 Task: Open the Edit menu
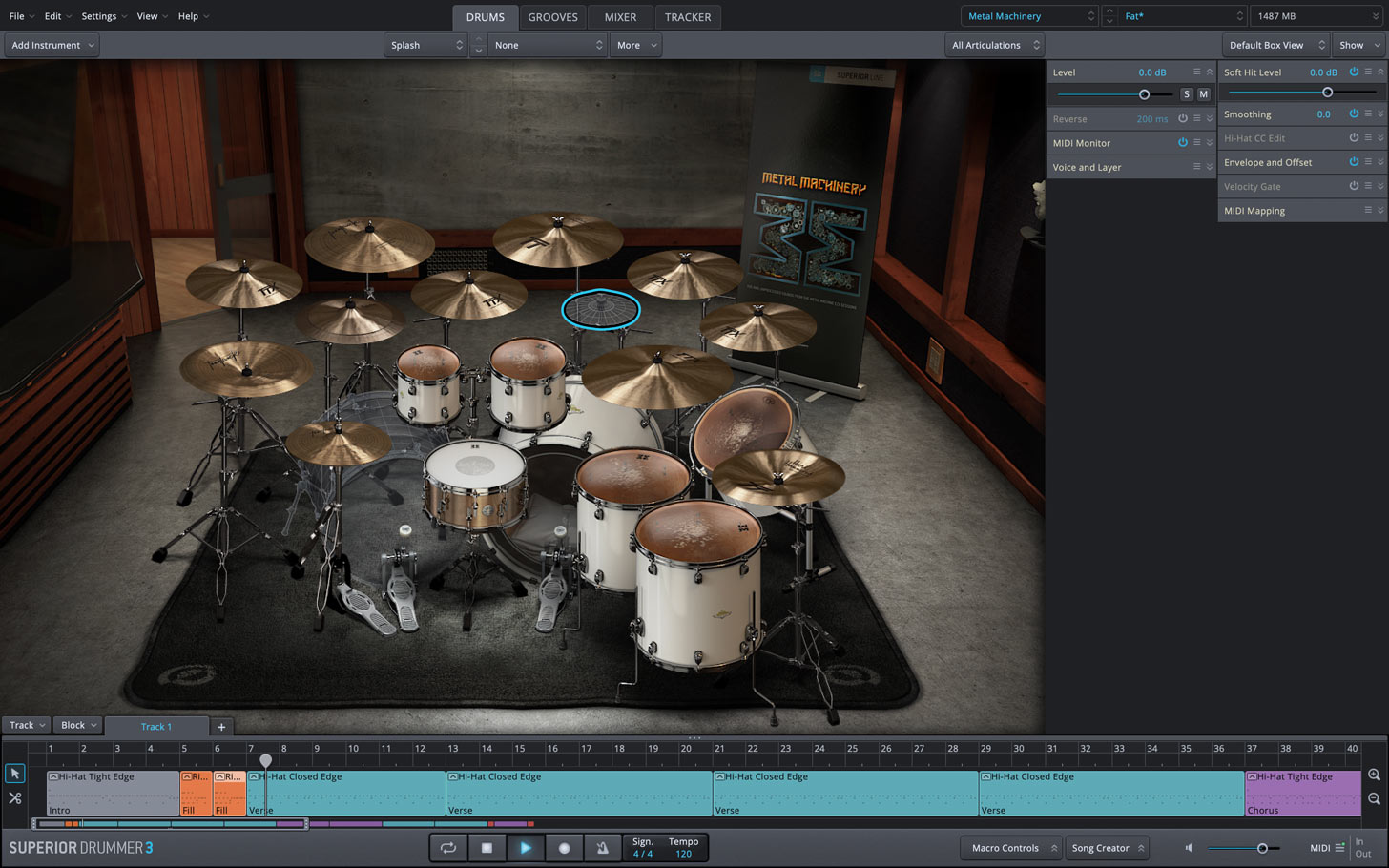57,16
